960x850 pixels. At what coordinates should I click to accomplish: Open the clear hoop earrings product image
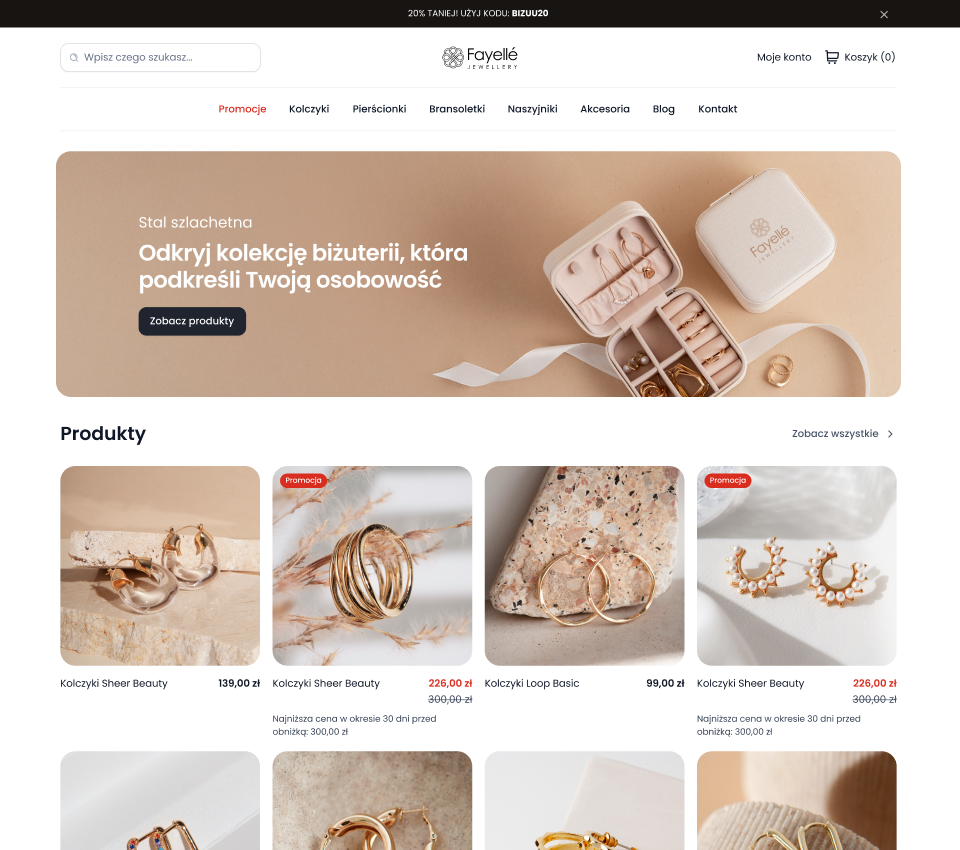tap(160, 566)
